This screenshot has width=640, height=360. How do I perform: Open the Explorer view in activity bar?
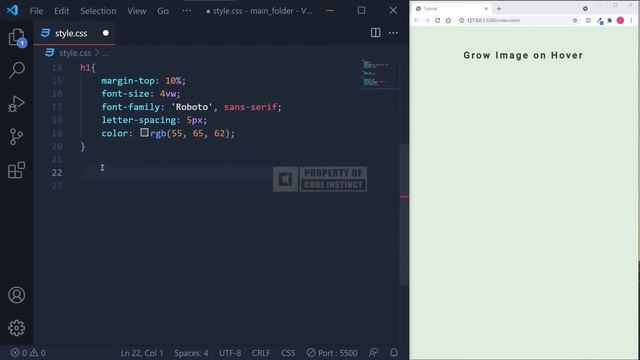pos(17,38)
